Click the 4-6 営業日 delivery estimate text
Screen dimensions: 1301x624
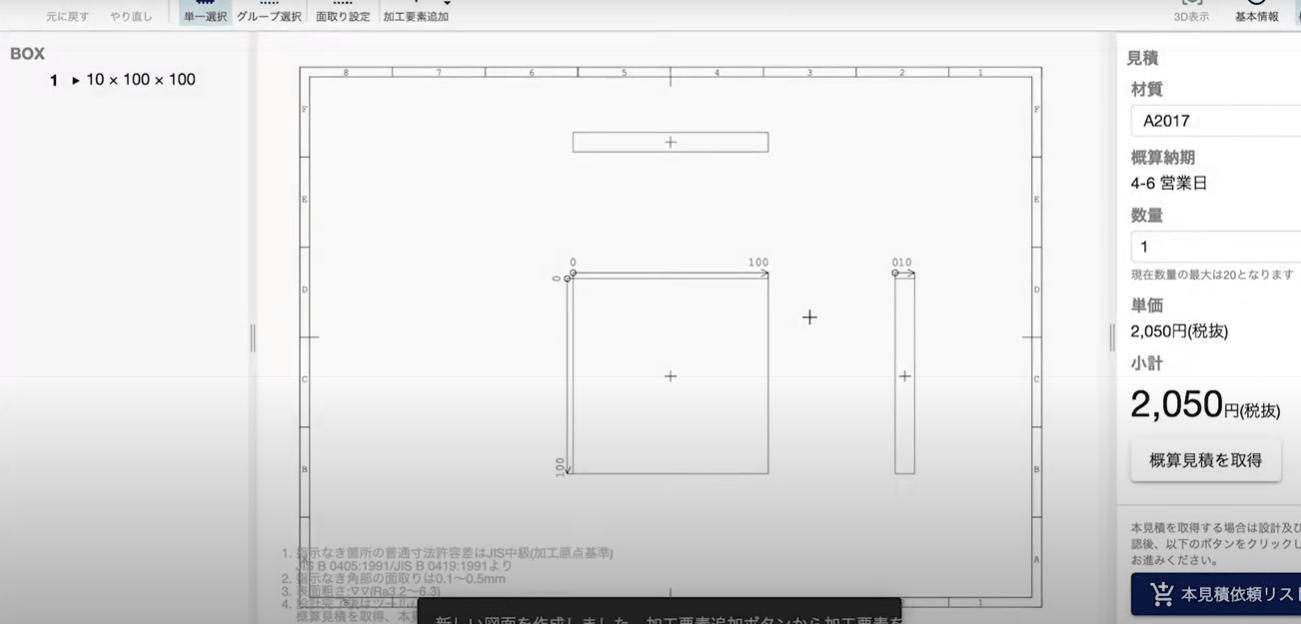[1169, 184]
